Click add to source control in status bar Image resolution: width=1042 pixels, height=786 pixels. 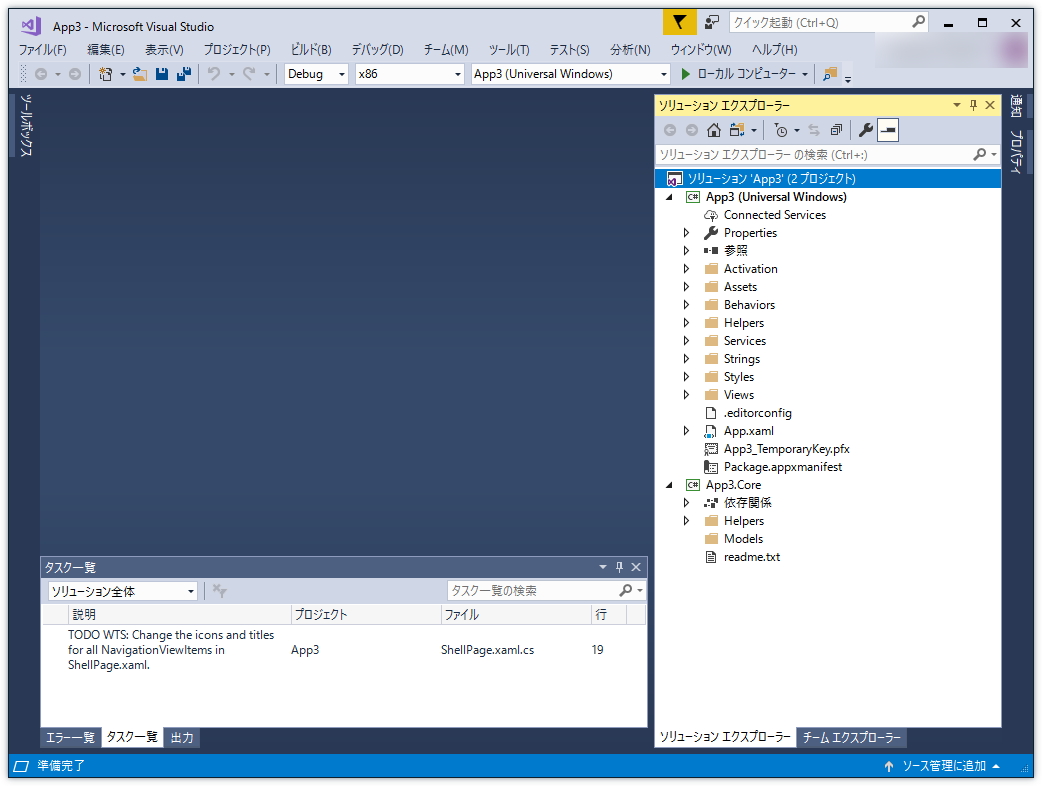click(x=943, y=766)
